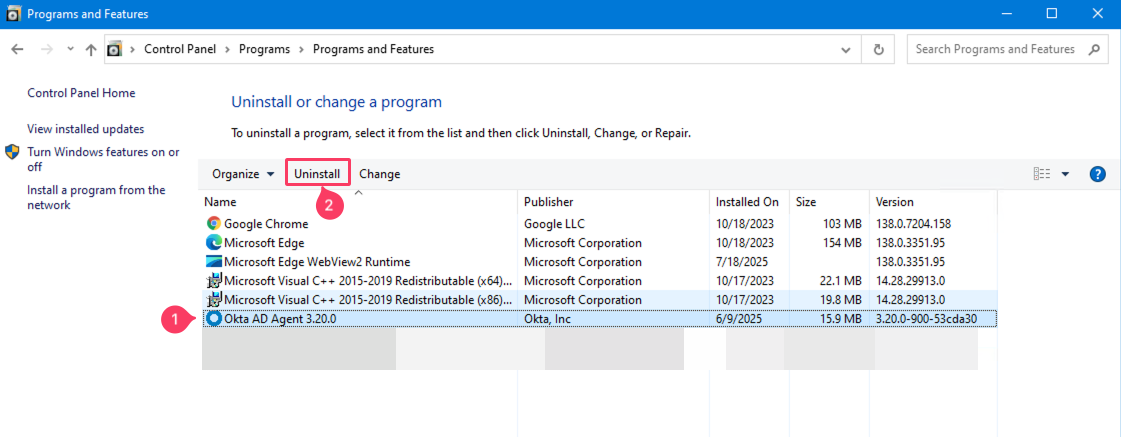Click Okta, Inc publisher cell
1121x437 pixels.
[547, 318]
